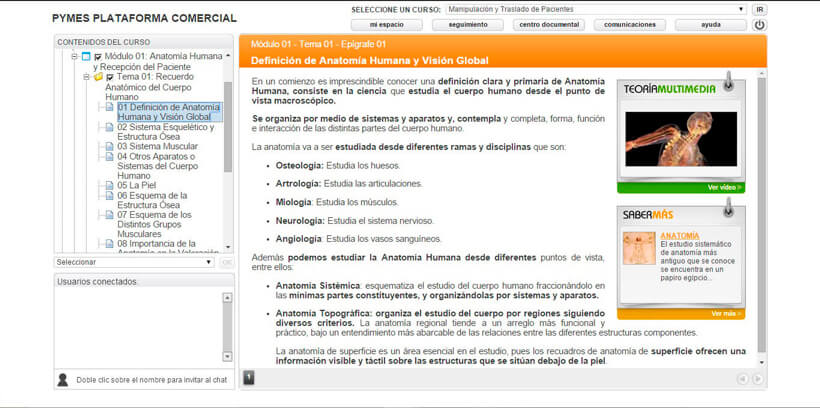This screenshot has height=408, width=820.
Task: Open the centro documental menu
Action: [x=549, y=25]
